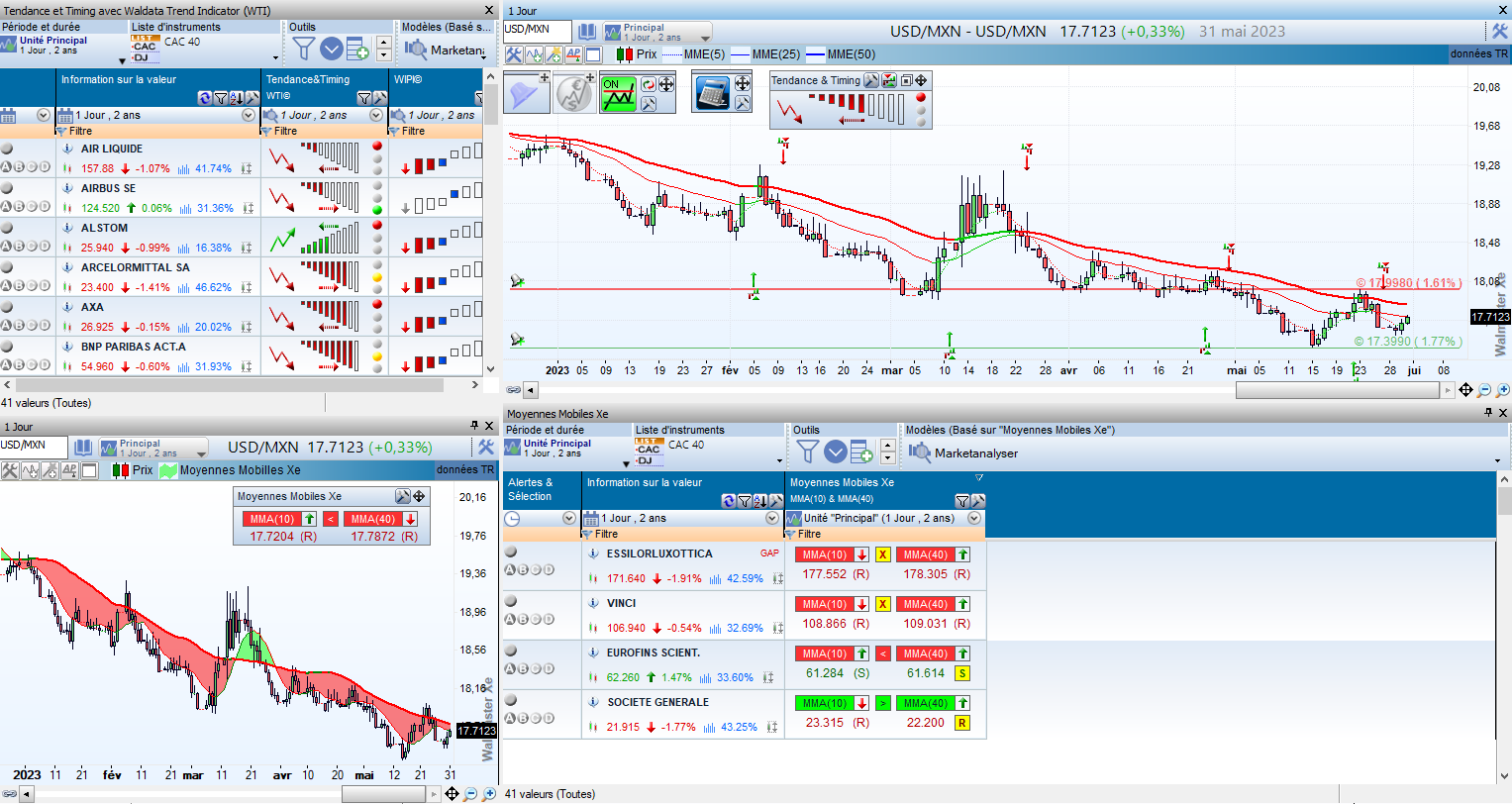Open the calculator widget on main chart
This screenshot has height=804, width=1512.
pos(712,92)
